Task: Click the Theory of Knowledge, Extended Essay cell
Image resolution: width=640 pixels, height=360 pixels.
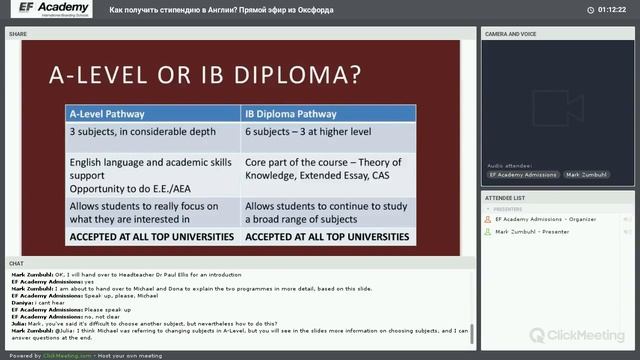Action: pos(328,175)
